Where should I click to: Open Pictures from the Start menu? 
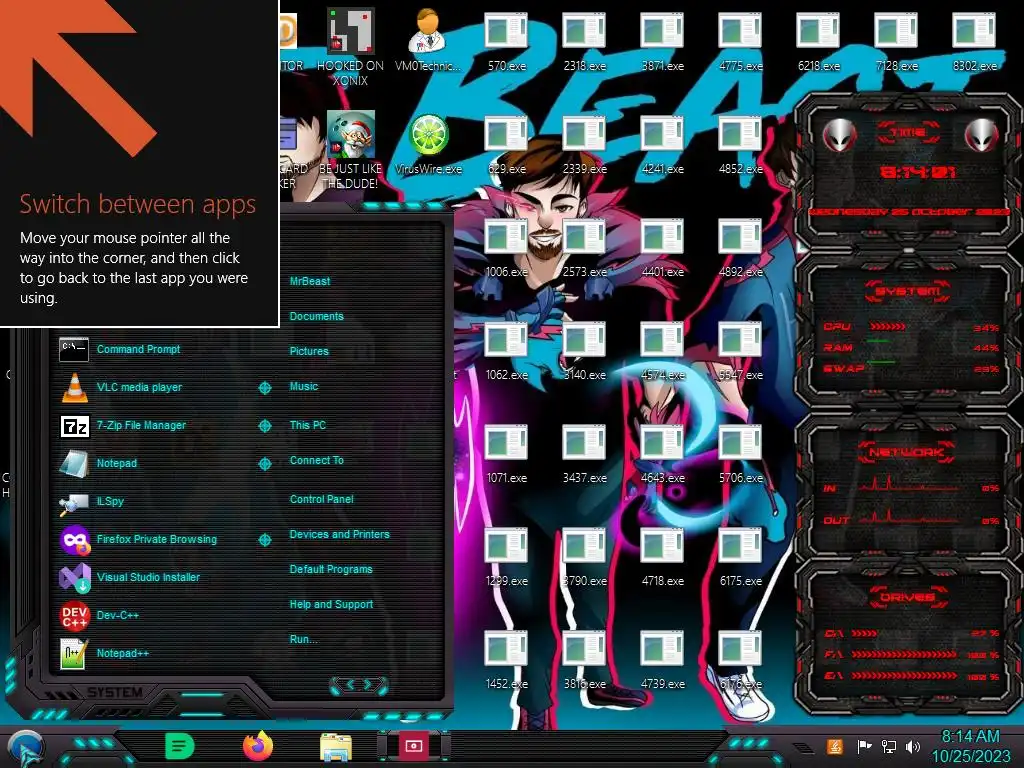[x=309, y=351]
